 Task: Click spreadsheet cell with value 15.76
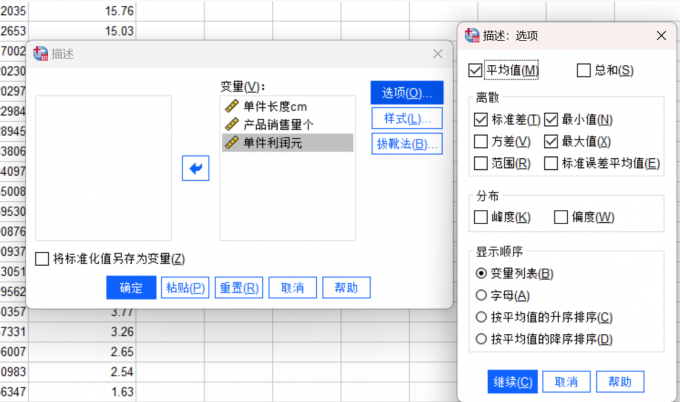82,10
